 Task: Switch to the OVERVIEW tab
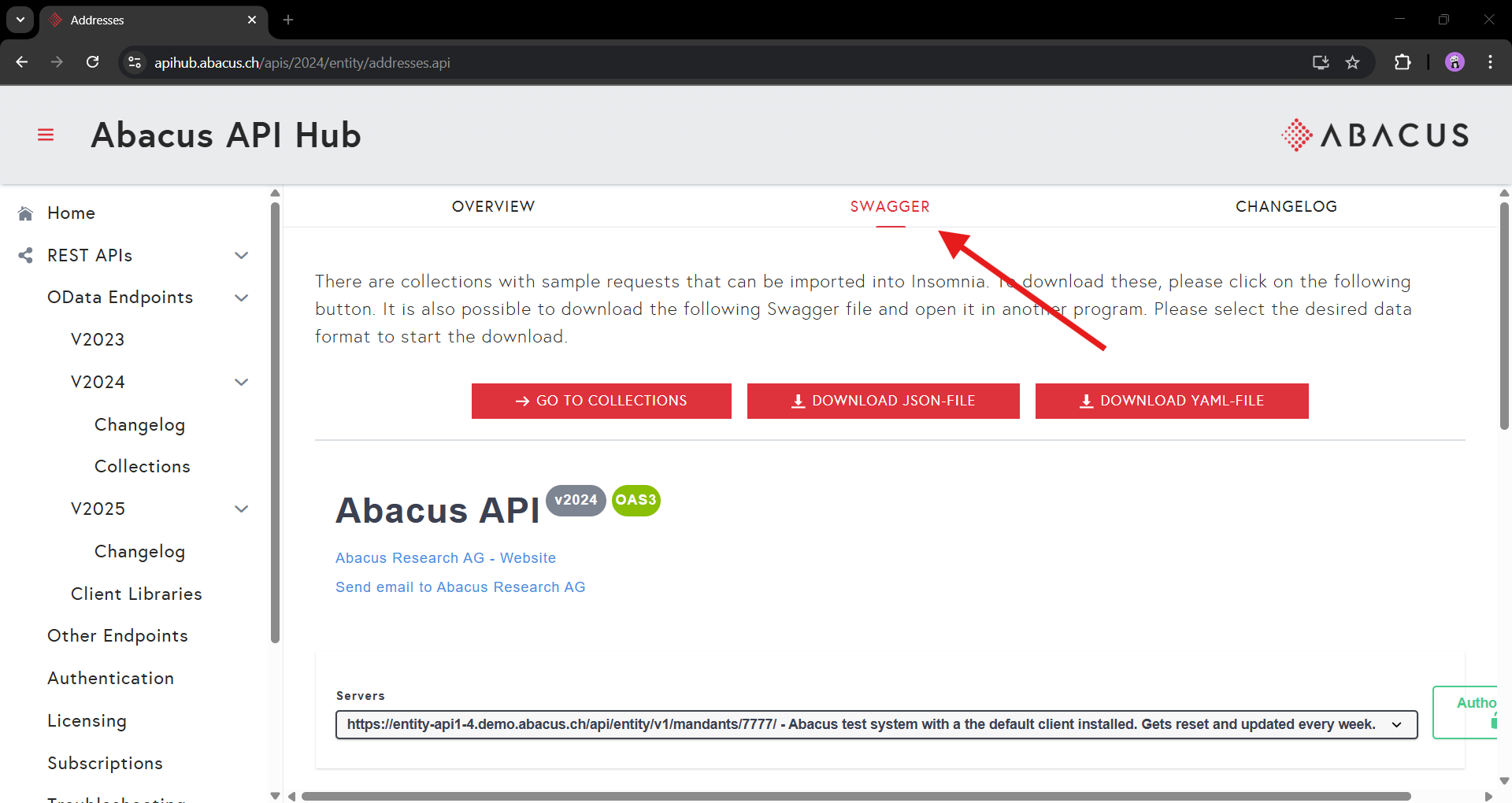[493, 206]
